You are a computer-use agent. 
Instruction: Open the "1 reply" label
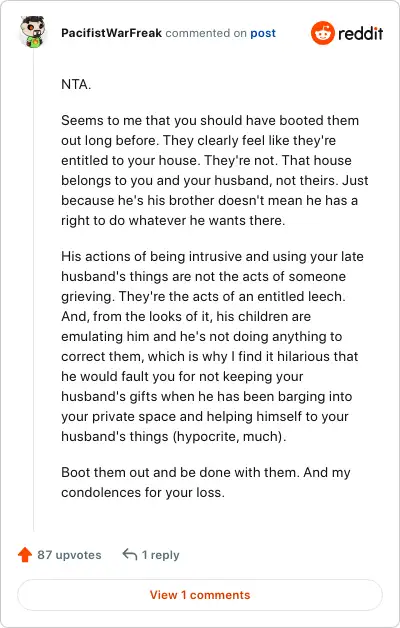(161, 555)
